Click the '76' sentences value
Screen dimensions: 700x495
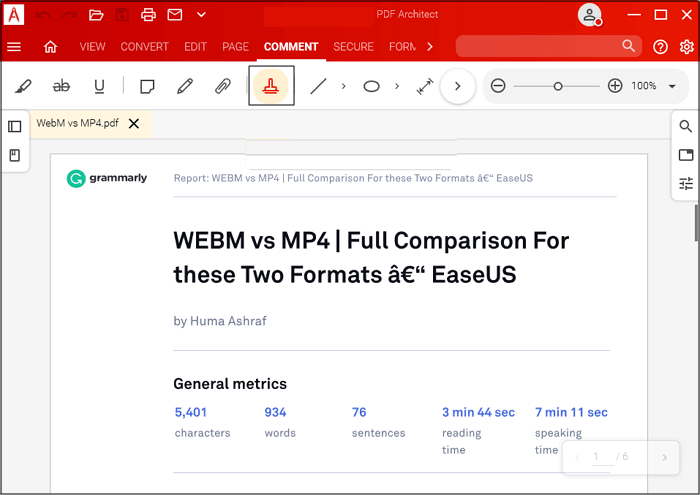[x=359, y=412]
